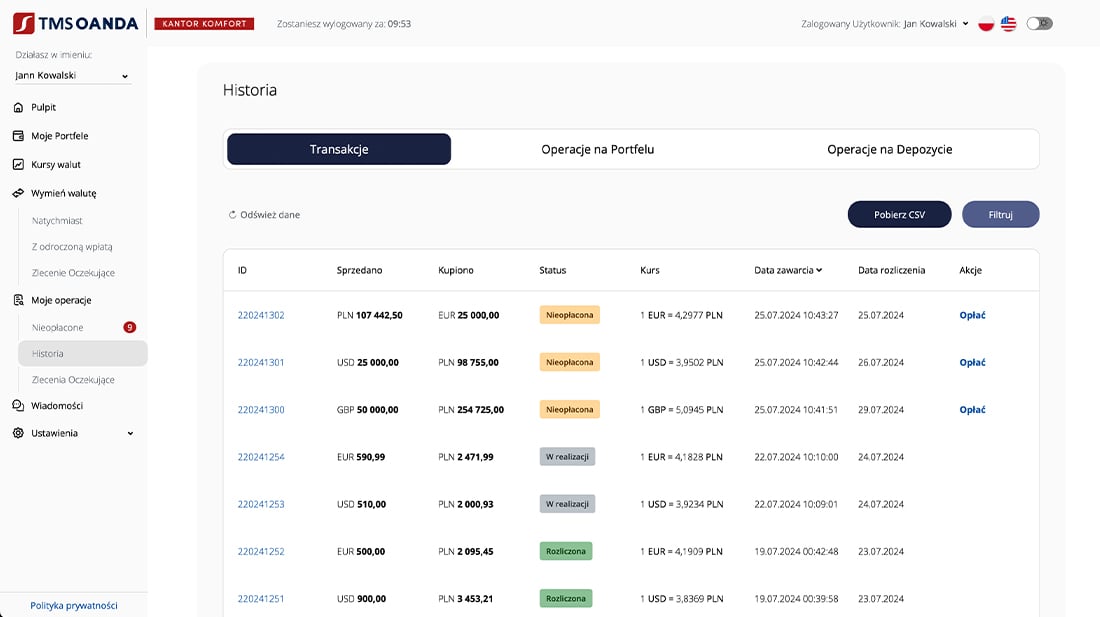Viewport: 1100px width, 617px height.
Task: Click the Kursy walut chart icon
Action: point(18,164)
